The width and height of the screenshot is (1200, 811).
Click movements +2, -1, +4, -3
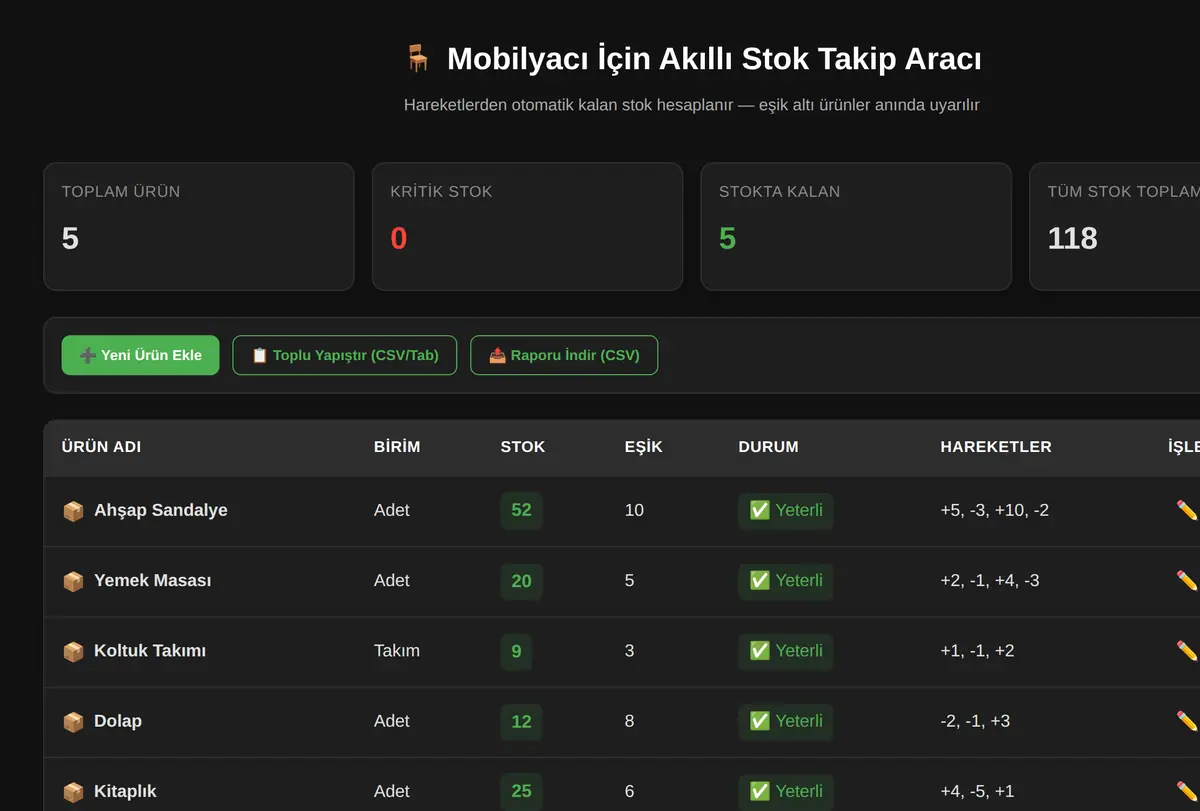990,580
